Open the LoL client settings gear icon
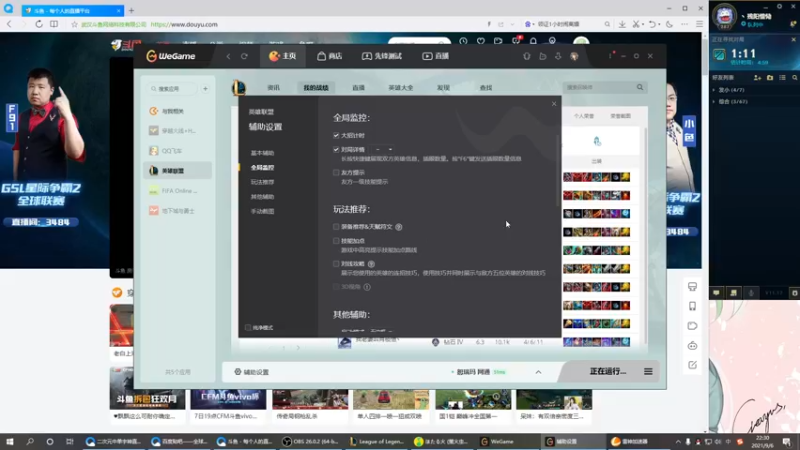This screenshot has height=450, width=800. point(779,6)
